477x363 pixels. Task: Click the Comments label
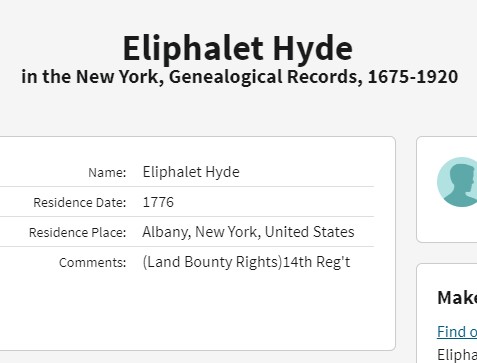pos(93,263)
